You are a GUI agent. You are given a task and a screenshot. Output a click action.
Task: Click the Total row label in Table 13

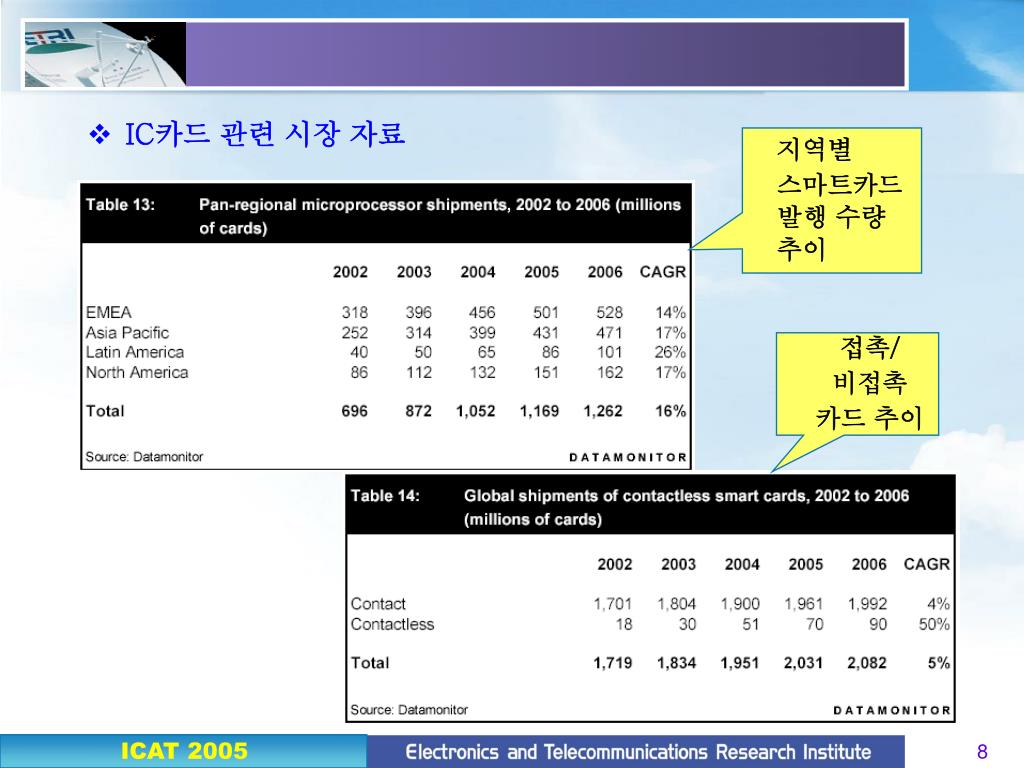coord(105,411)
